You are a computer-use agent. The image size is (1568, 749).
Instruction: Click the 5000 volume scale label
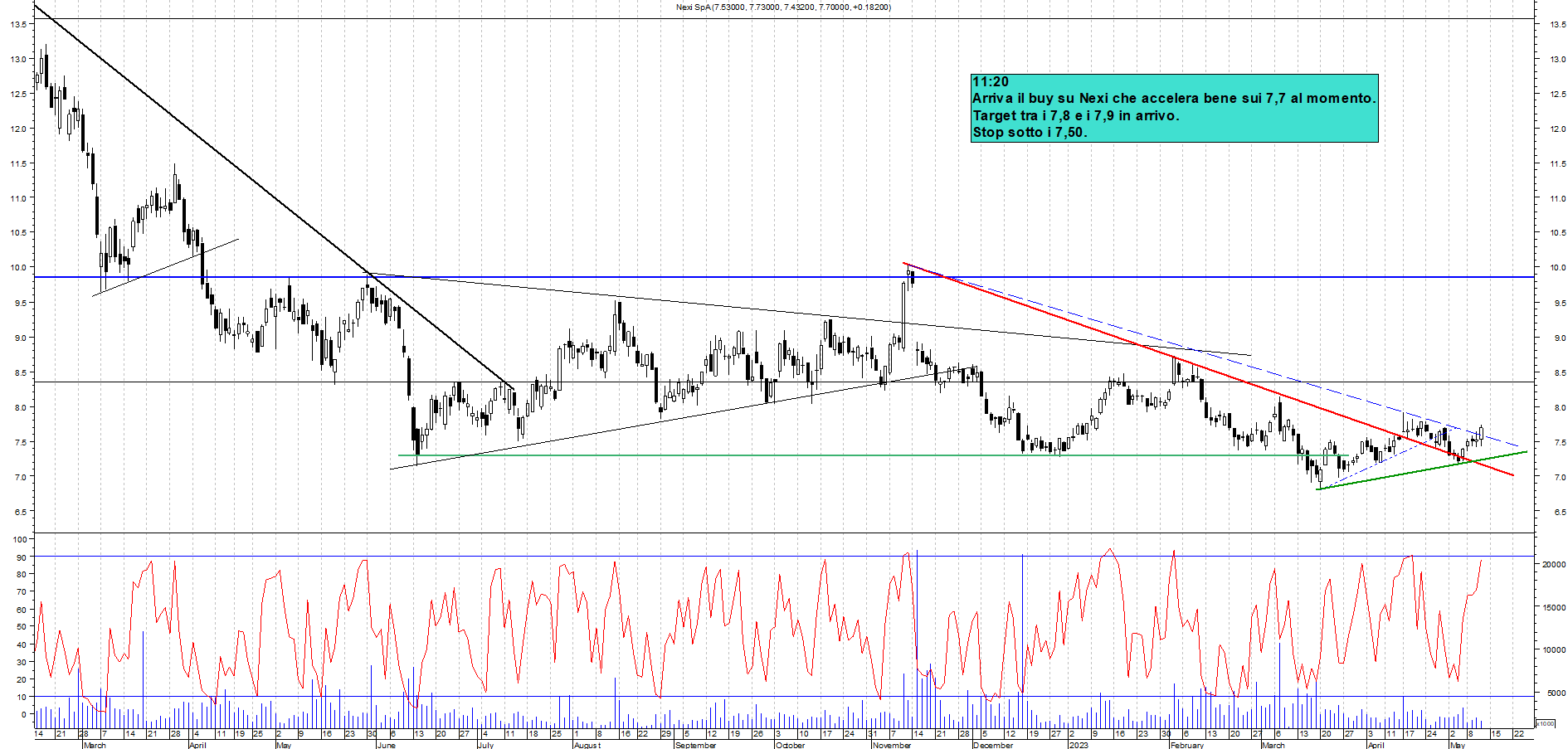click(1556, 693)
